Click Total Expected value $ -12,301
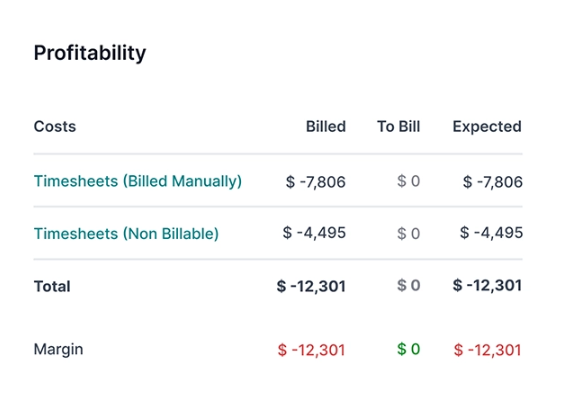This screenshot has width=563, height=397. click(x=487, y=286)
